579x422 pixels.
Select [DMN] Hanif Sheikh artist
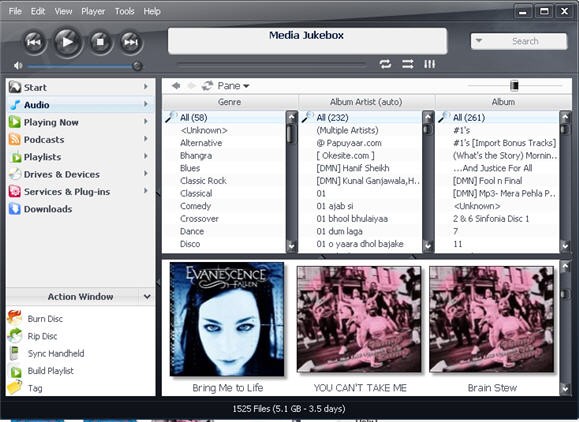coord(353,168)
